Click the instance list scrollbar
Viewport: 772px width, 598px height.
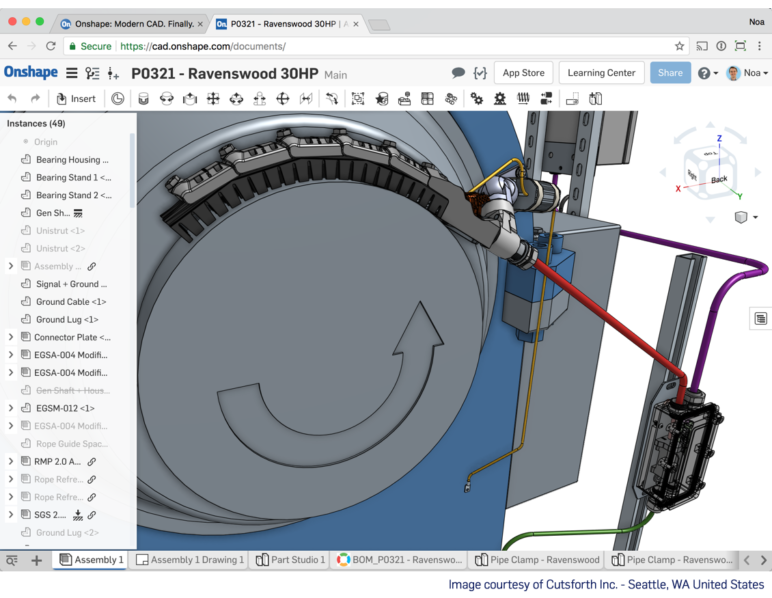point(131,170)
